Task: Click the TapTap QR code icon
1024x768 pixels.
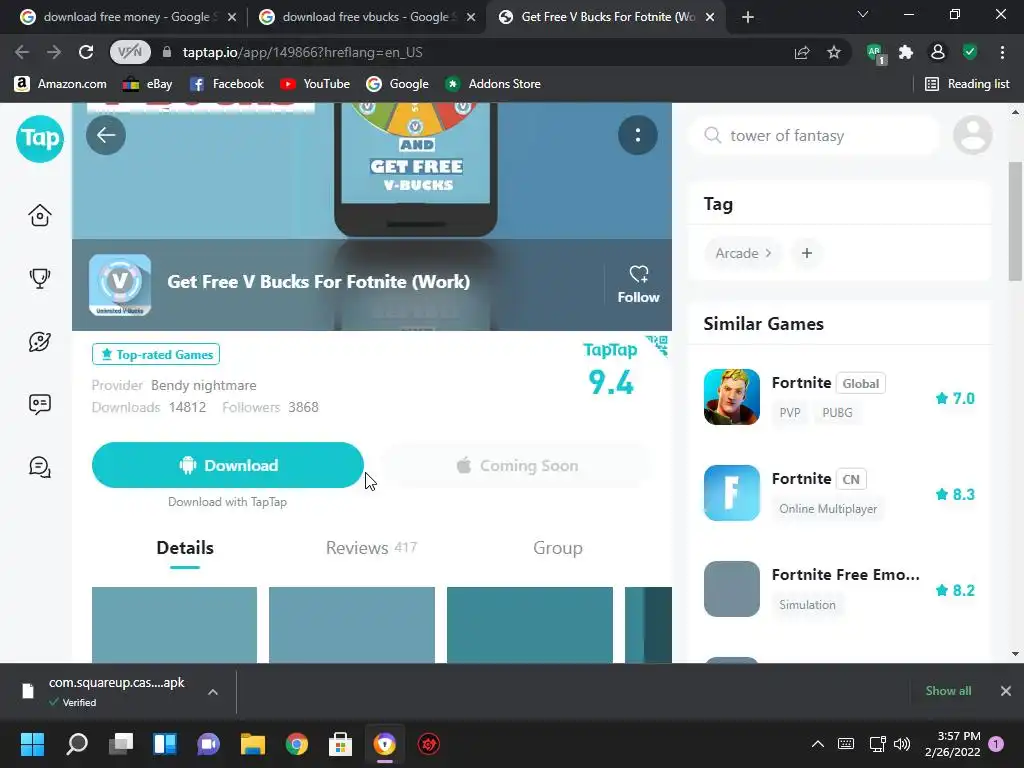Action: click(657, 346)
